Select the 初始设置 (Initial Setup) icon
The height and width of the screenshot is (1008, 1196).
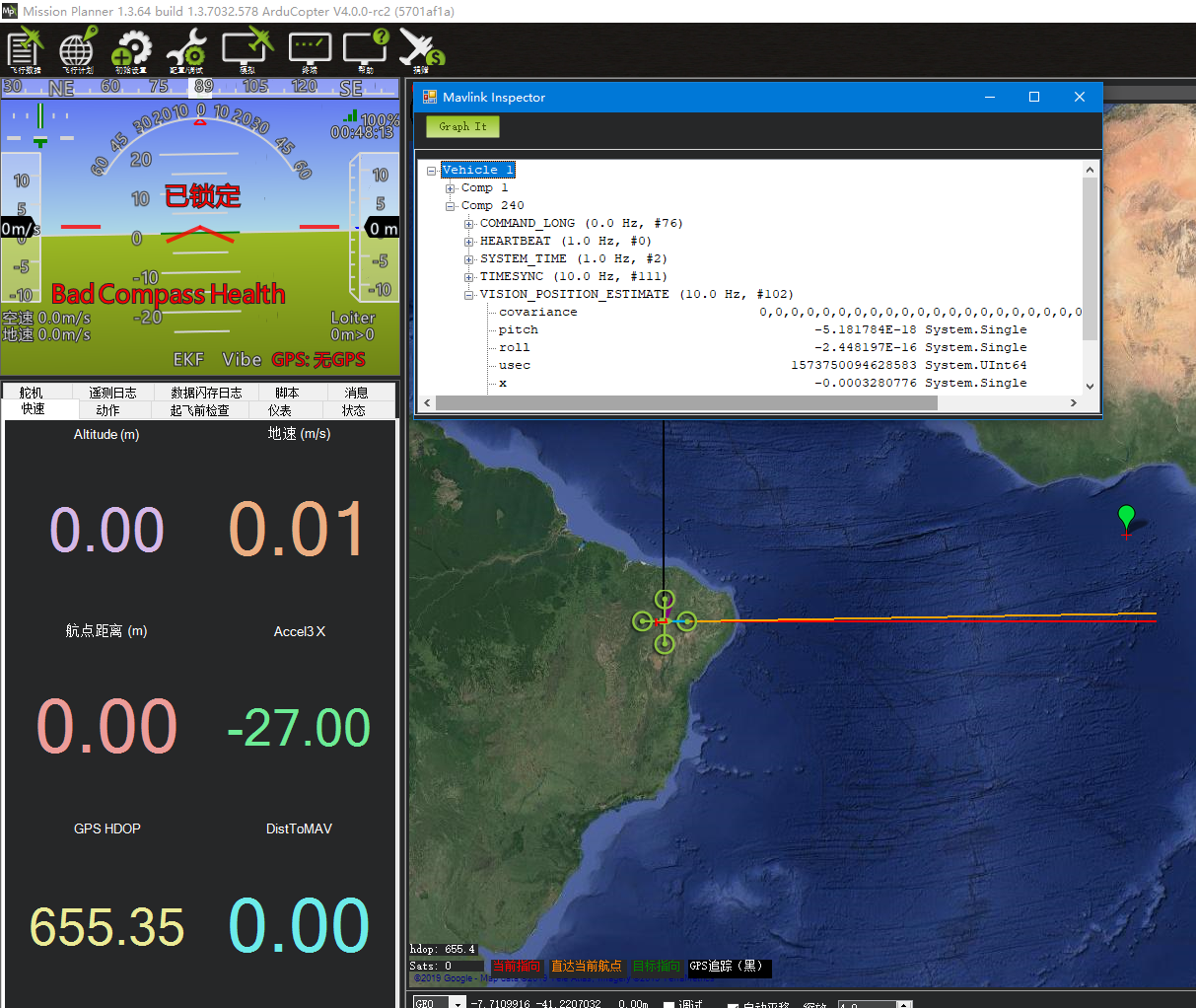(130, 49)
